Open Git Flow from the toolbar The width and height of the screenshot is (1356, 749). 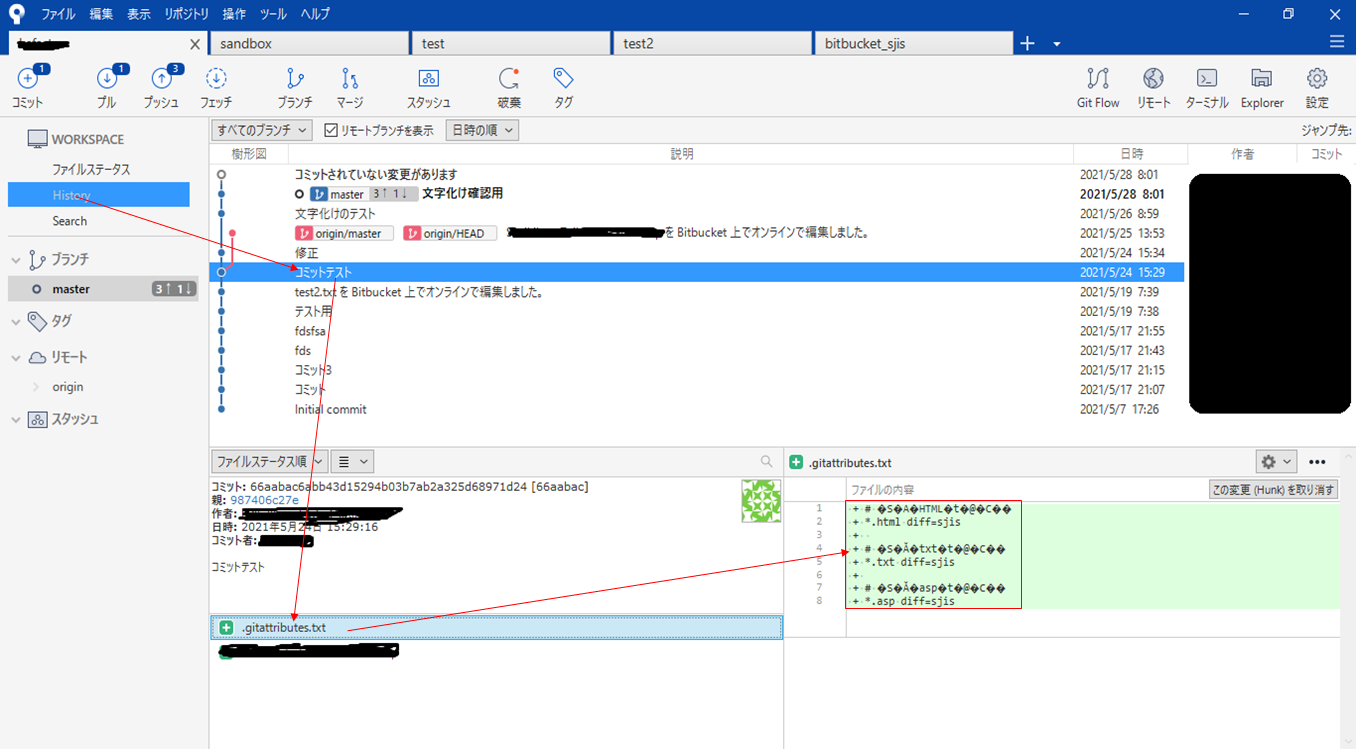click(x=1098, y=87)
